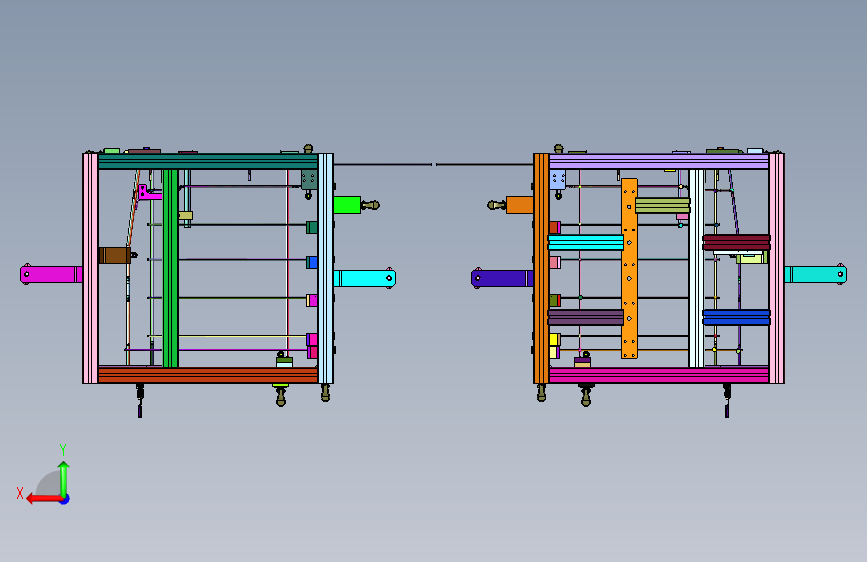Select the brown block inside left frame
Image resolution: width=867 pixels, height=562 pixels.
(114, 256)
